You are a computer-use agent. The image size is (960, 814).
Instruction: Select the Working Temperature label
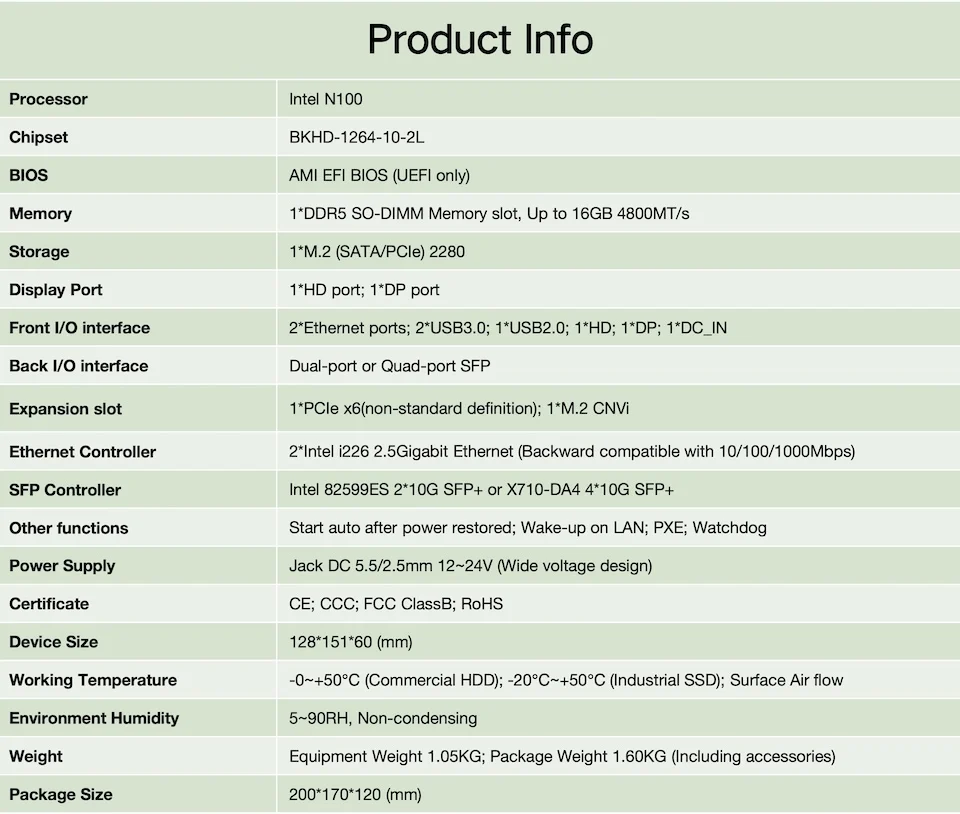coord(93,680)
